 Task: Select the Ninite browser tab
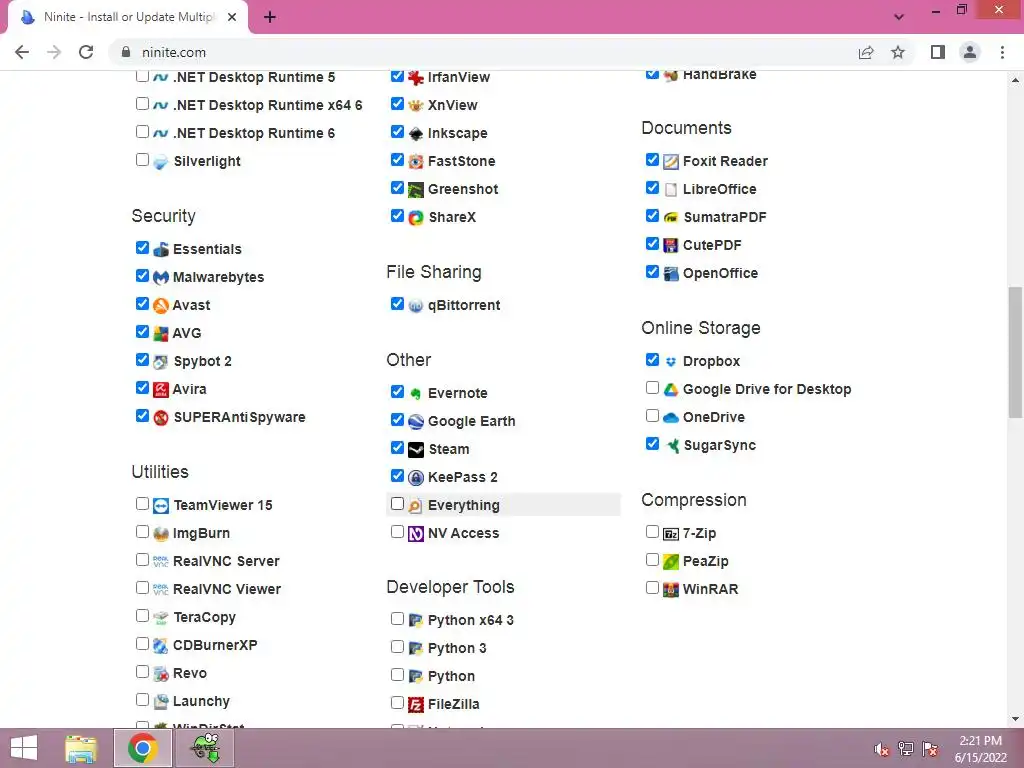point(127,17)
